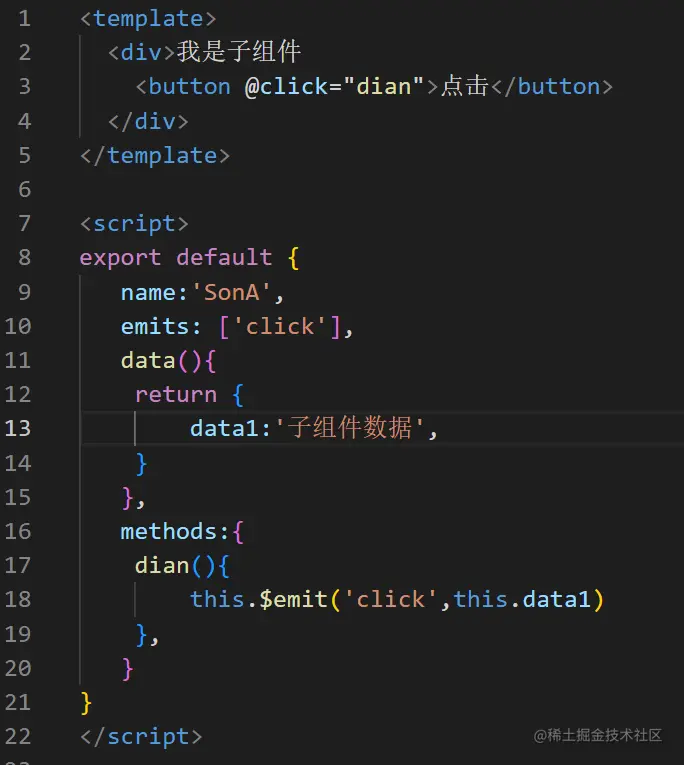Image resolution: width=684 pixels, height=765 pixels.
Task: Click the yellow closing brace on line 21
Action: [x=86, y=703]
